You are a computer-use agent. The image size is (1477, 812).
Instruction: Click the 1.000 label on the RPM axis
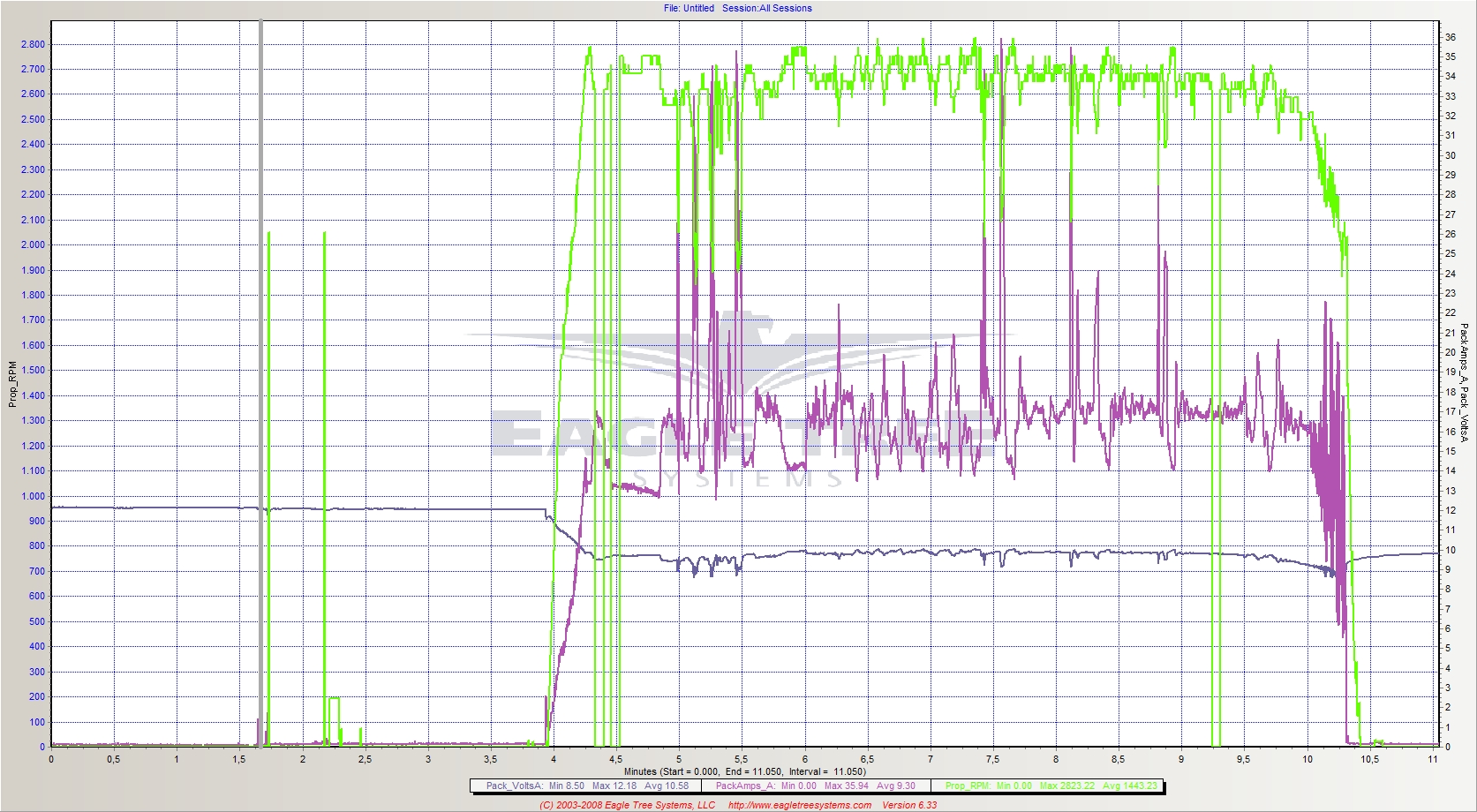33,496
